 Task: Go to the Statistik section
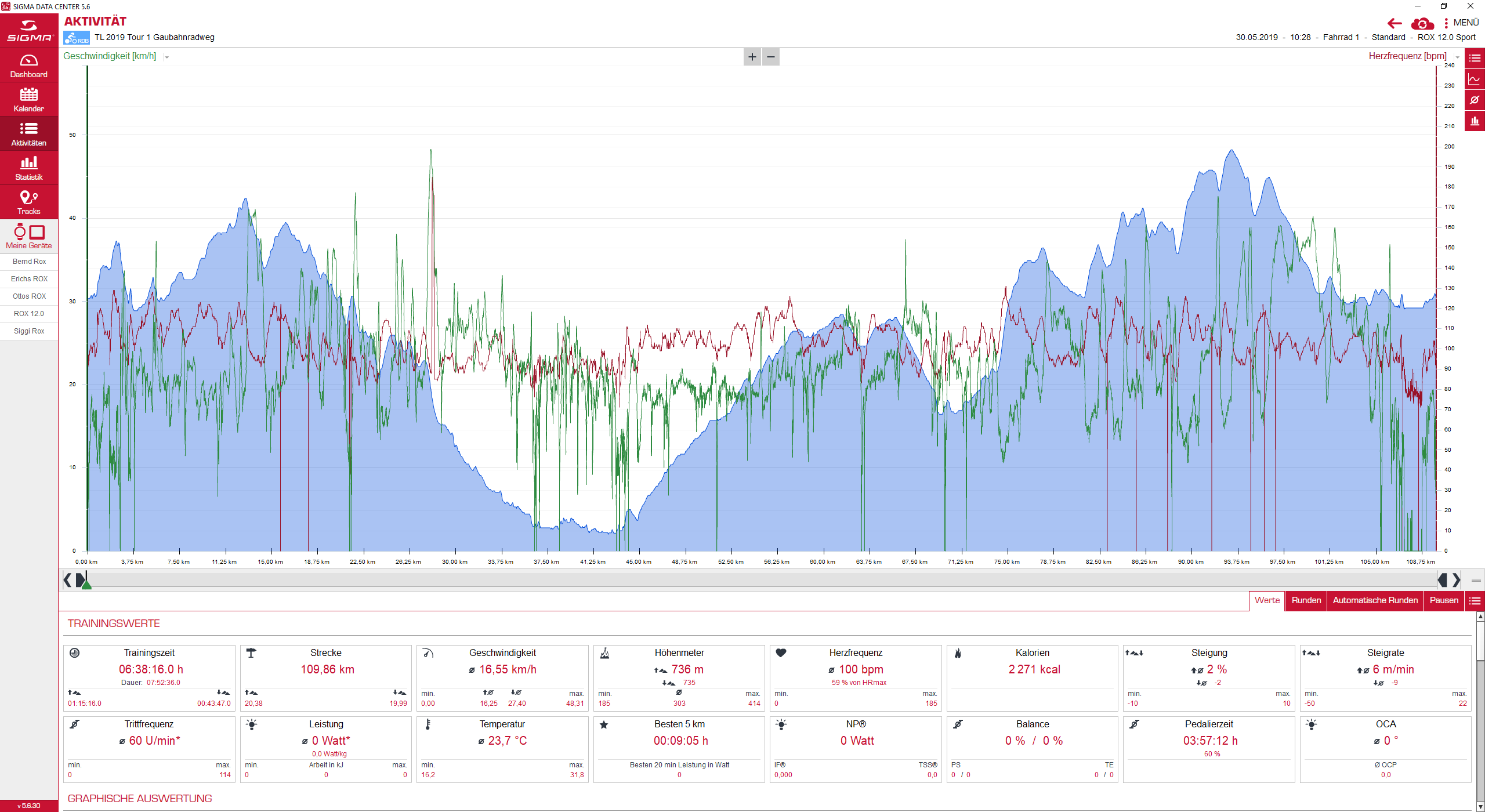[28, 168]
